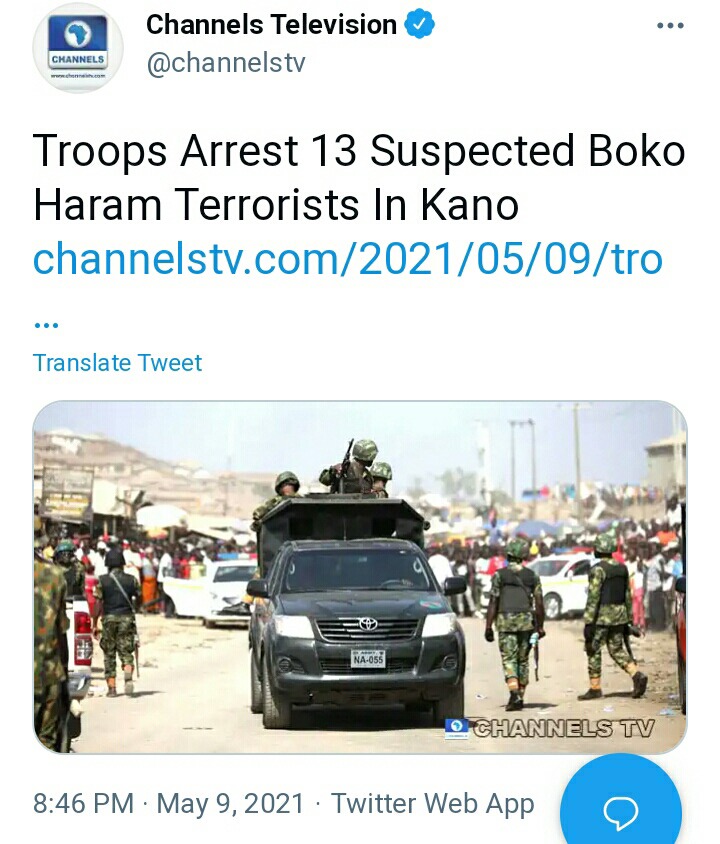Viewport: 720px width, 844px height.
Task: Click the 8:46 PM timestamp
Action: point(83,804)
